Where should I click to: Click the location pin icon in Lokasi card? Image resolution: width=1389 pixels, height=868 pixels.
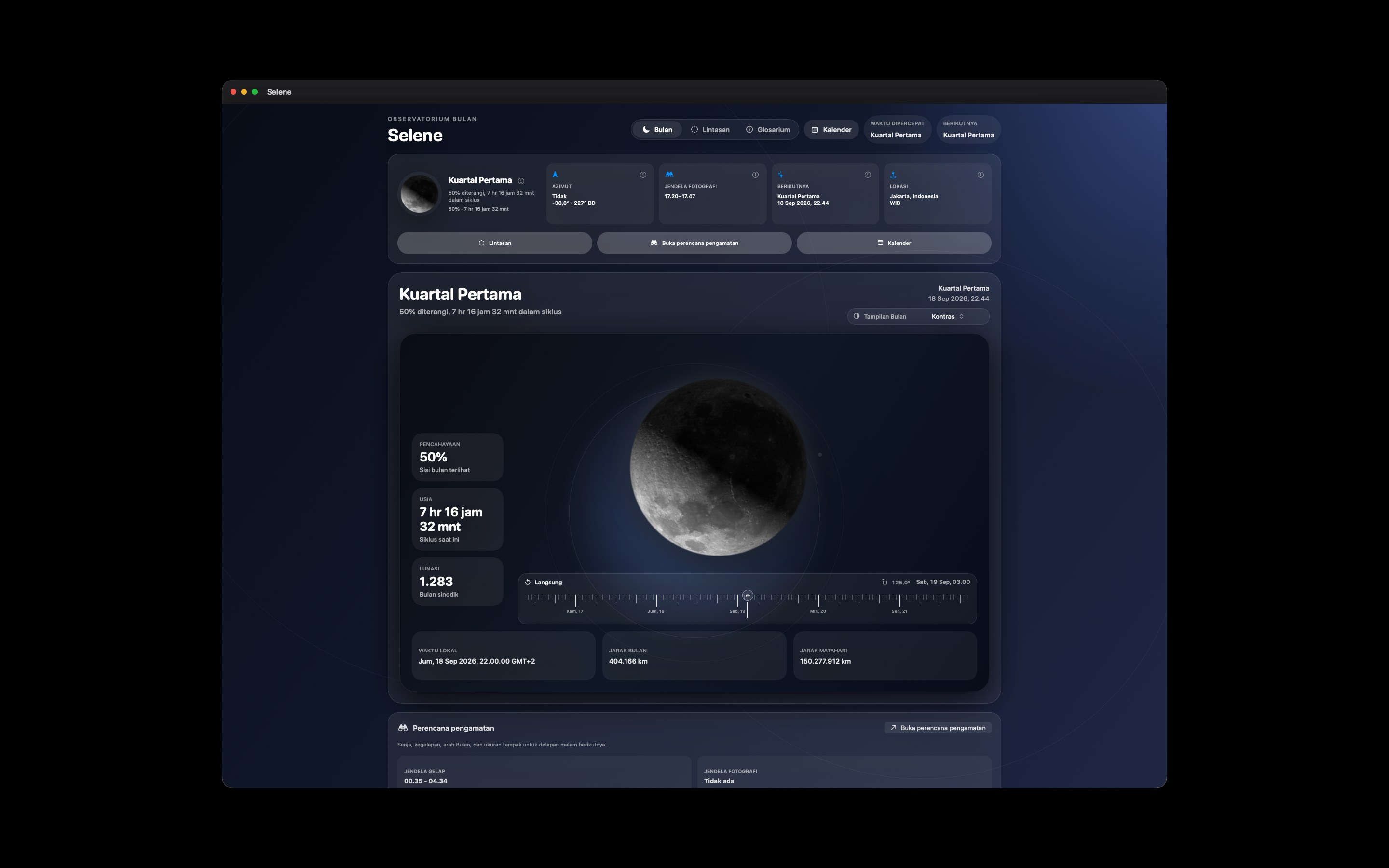893,175
